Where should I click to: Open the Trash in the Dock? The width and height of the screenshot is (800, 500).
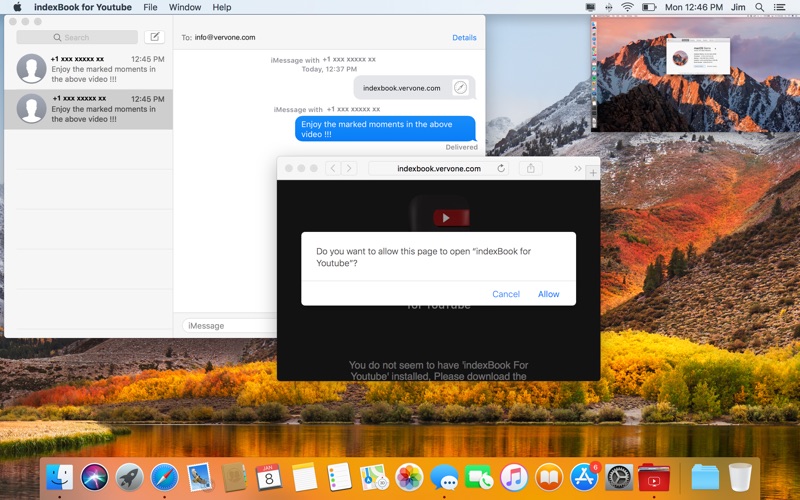740,478
